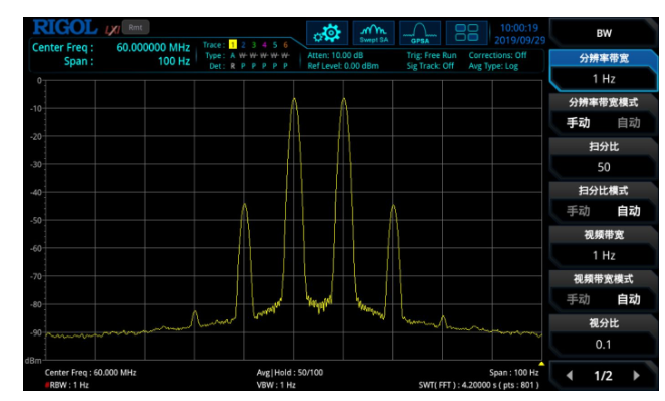Click the Ref Level: 0.00 dBm text
The height and width of the screenshot is (401, 665).
pyautogui.click(x=343, y=66)
